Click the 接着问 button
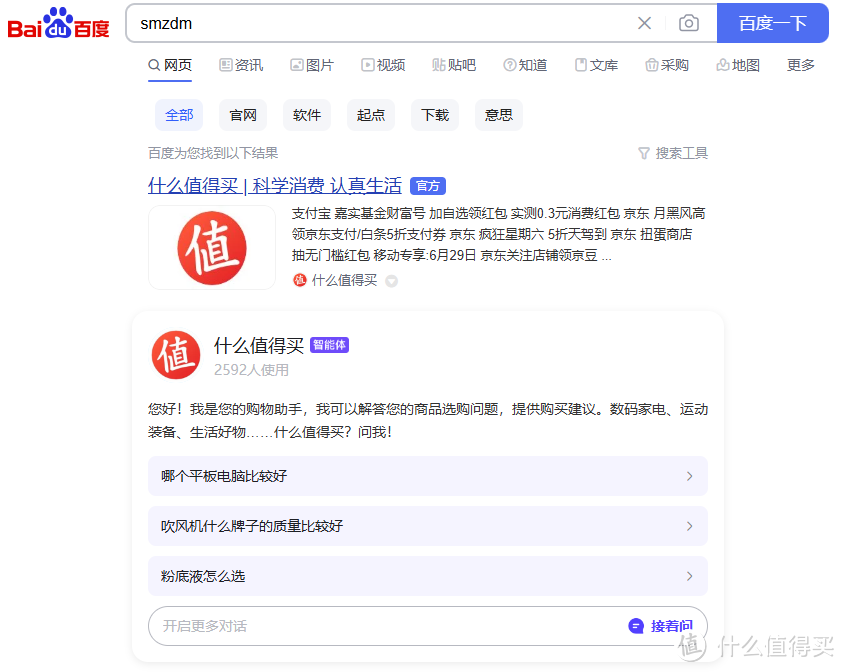Viewport: 844px width, 672px height. [x=661, y=626]
